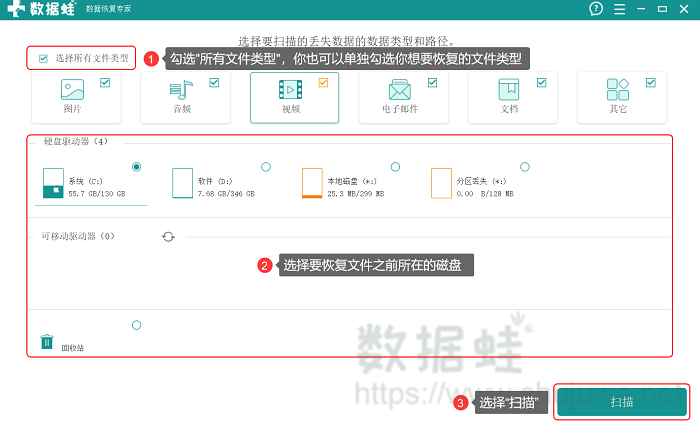This screenshot has height=426, width=700.
Task: Select the 其它 other type icon
Action: (x=618, y=89)
